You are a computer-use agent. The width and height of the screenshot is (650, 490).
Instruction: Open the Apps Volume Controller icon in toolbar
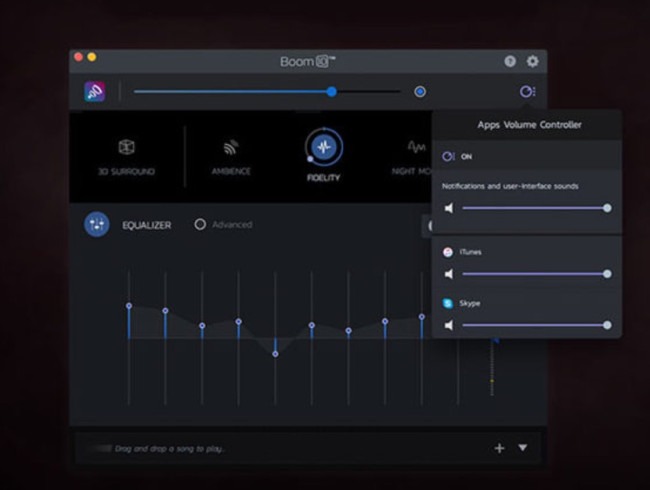coord(527,91)
